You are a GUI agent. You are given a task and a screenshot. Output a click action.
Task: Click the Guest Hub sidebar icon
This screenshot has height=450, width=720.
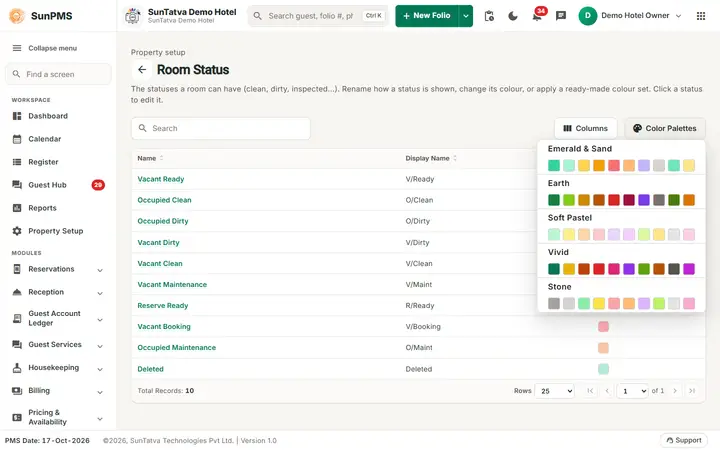pyautogui.click(x=17, y=185)
